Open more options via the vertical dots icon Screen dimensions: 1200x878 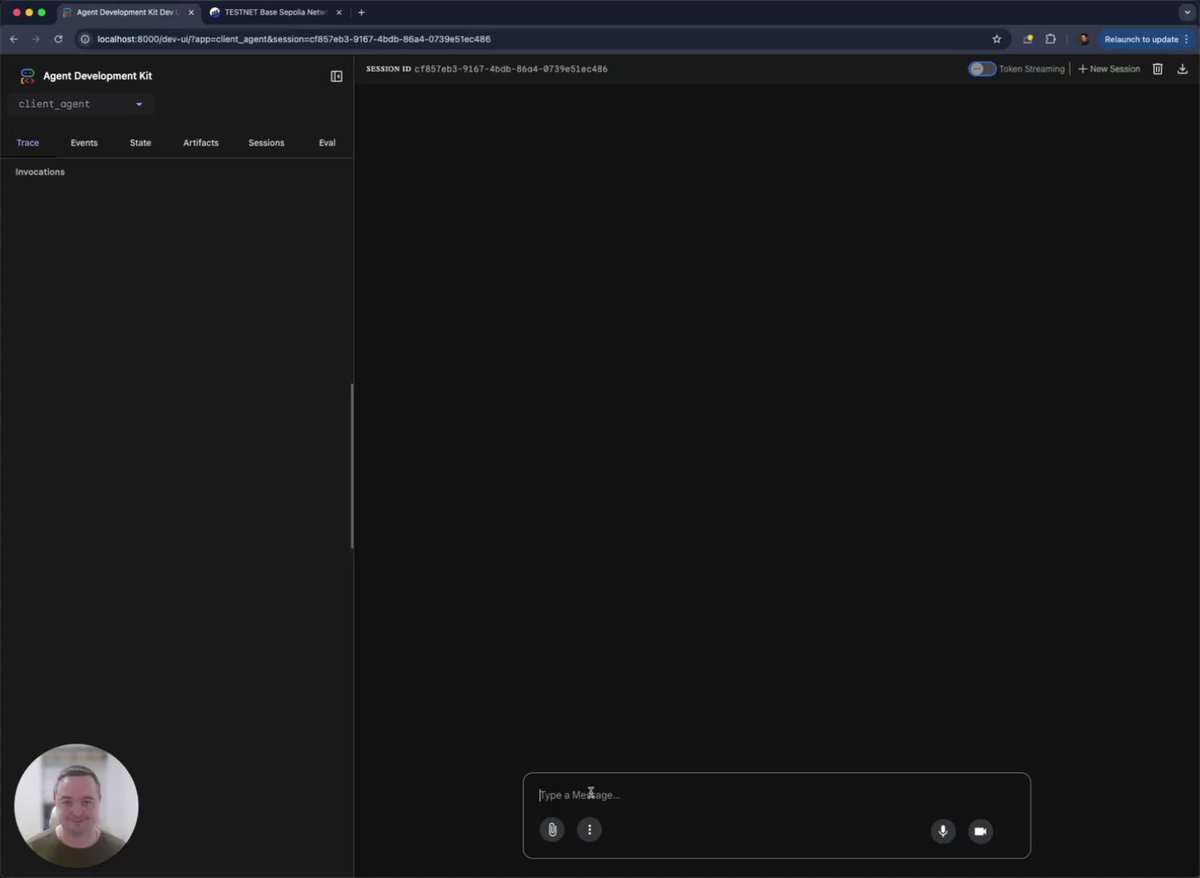click(589, 829)
